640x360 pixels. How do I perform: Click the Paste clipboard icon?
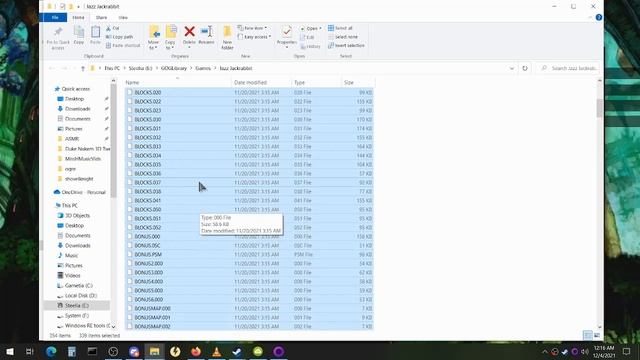point(95,35)
